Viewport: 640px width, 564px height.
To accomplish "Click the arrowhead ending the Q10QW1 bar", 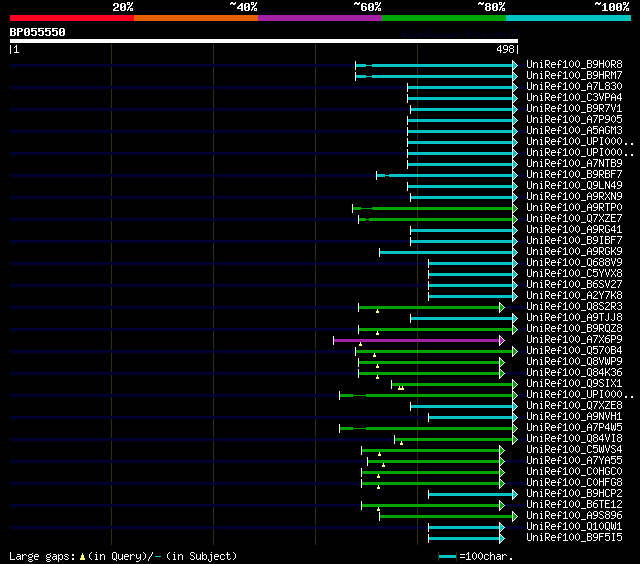I will pos(502,528).
